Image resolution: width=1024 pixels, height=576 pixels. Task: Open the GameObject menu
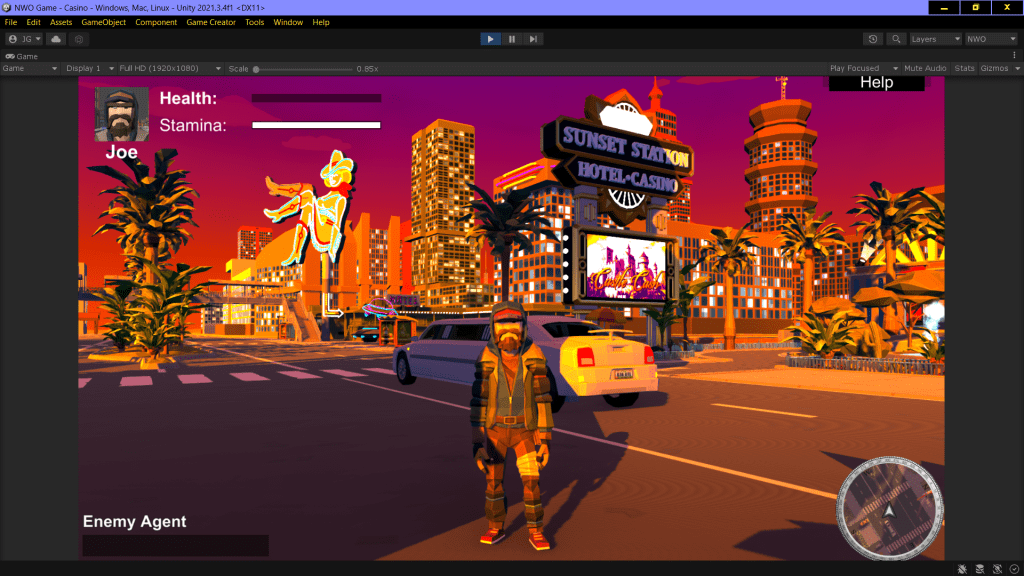click(x=104, y=22)
